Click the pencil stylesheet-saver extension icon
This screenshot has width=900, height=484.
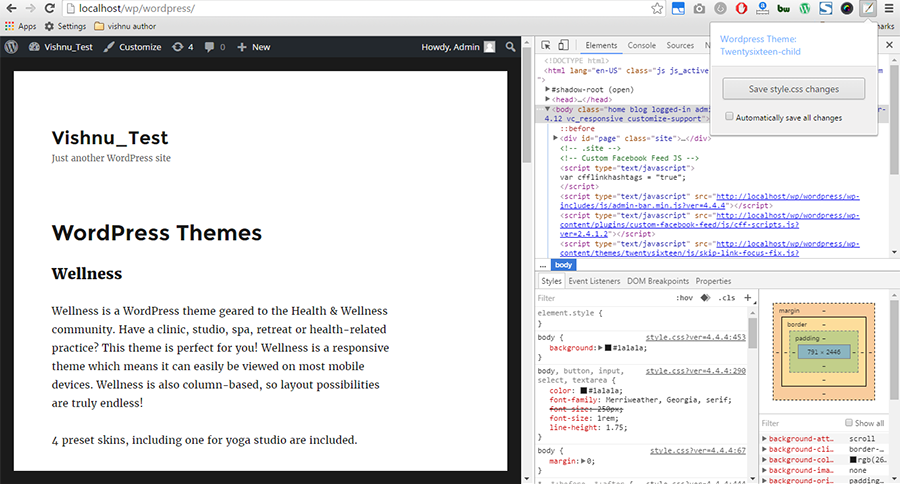tap(868, 9)
